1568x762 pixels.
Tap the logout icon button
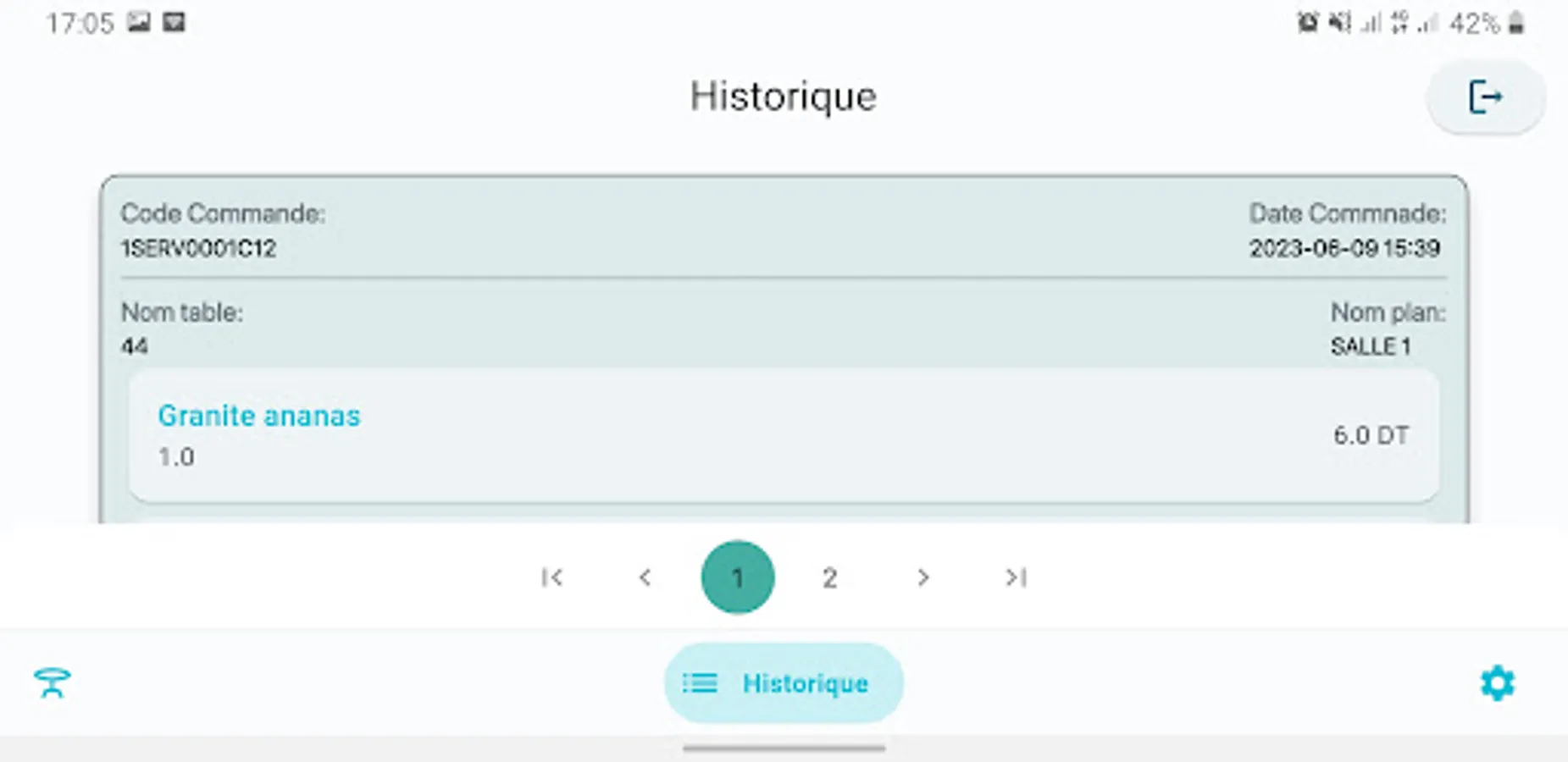1485,97
